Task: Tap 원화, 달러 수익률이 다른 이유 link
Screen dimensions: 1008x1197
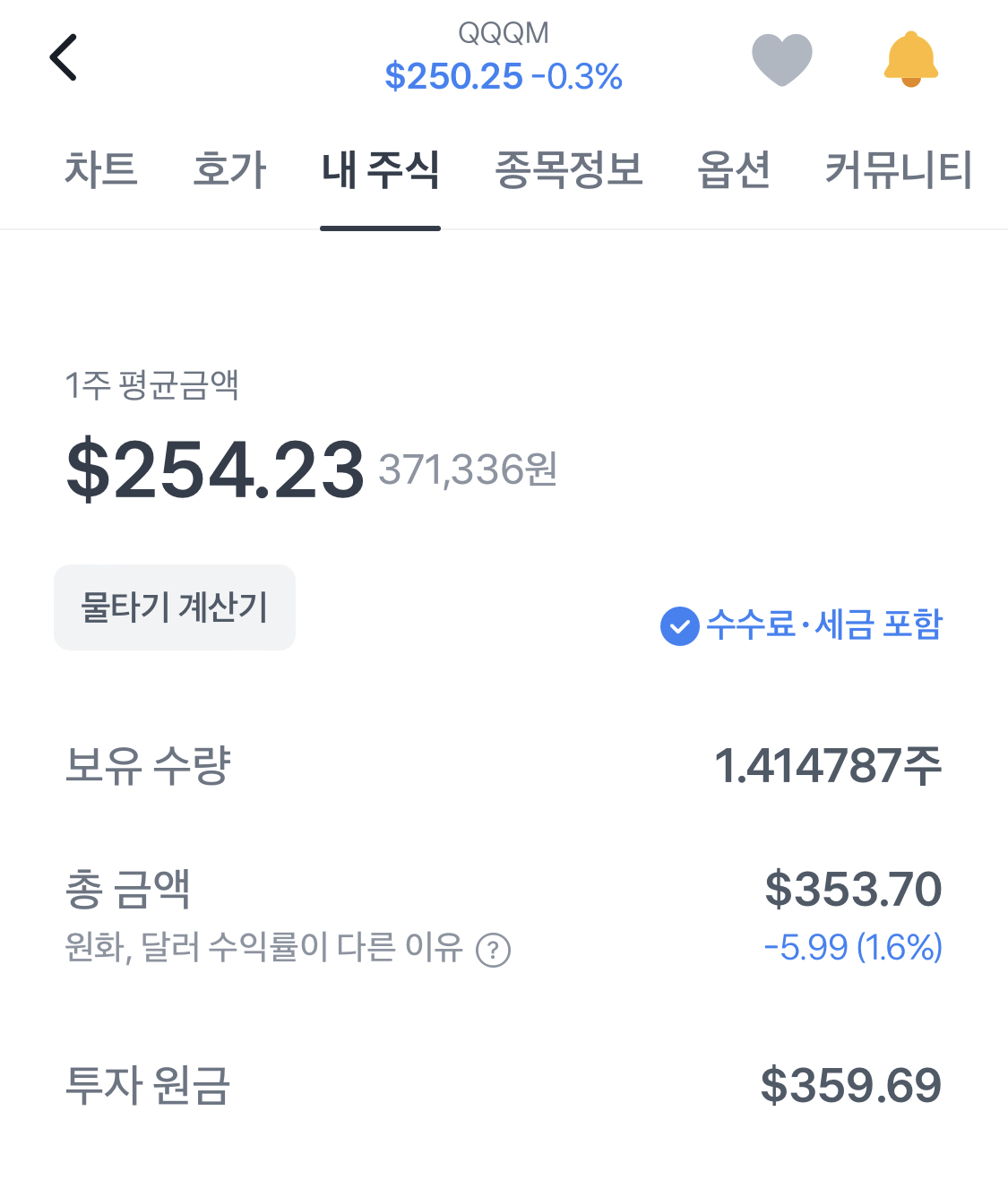Action: [x=263, y=948]
